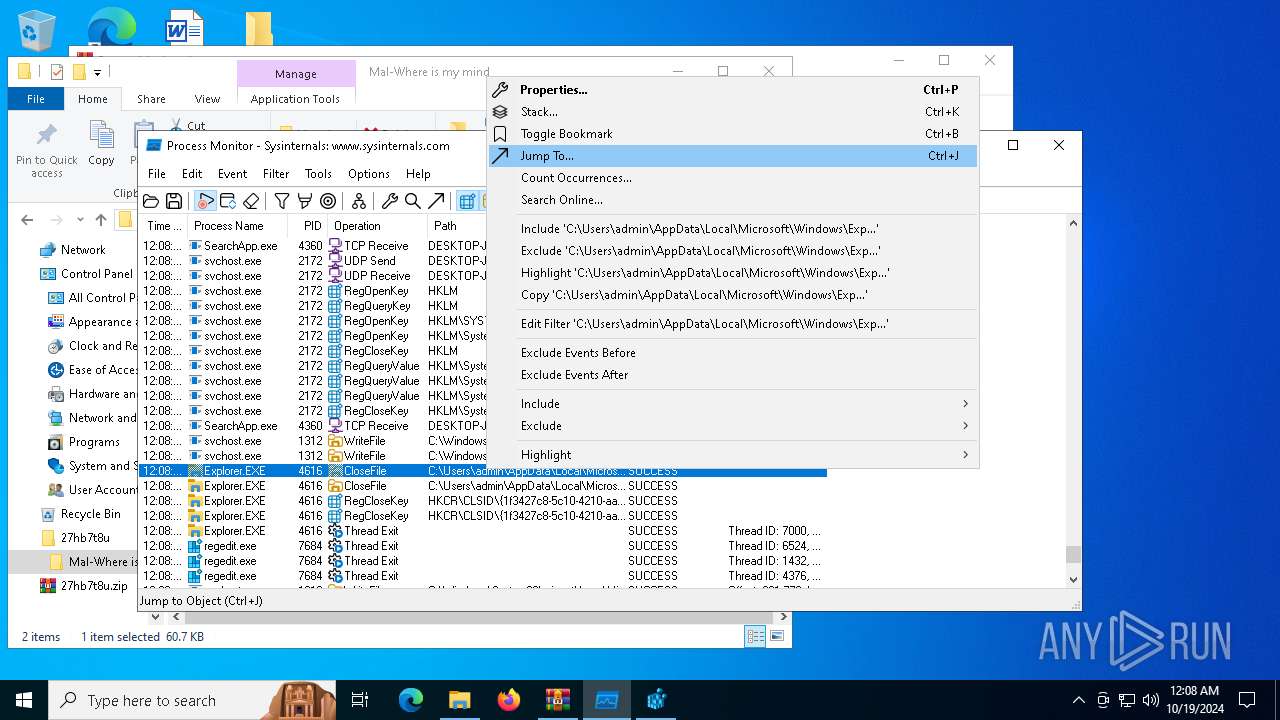Click Pin to Quick access button
The height and width of the screenshot is (720, 1280).
point(46,150)
